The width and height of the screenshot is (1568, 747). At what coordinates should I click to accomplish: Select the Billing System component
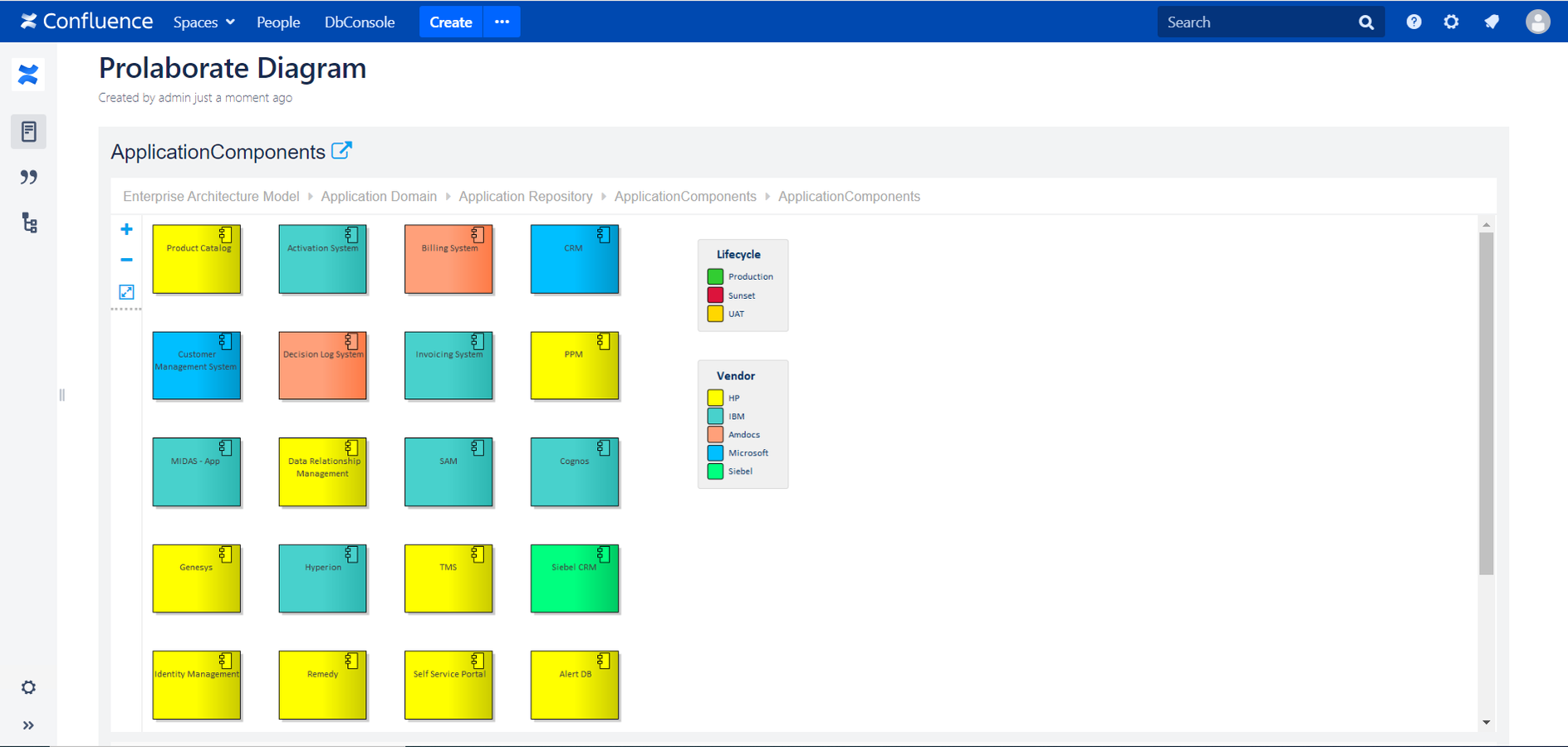448,259
